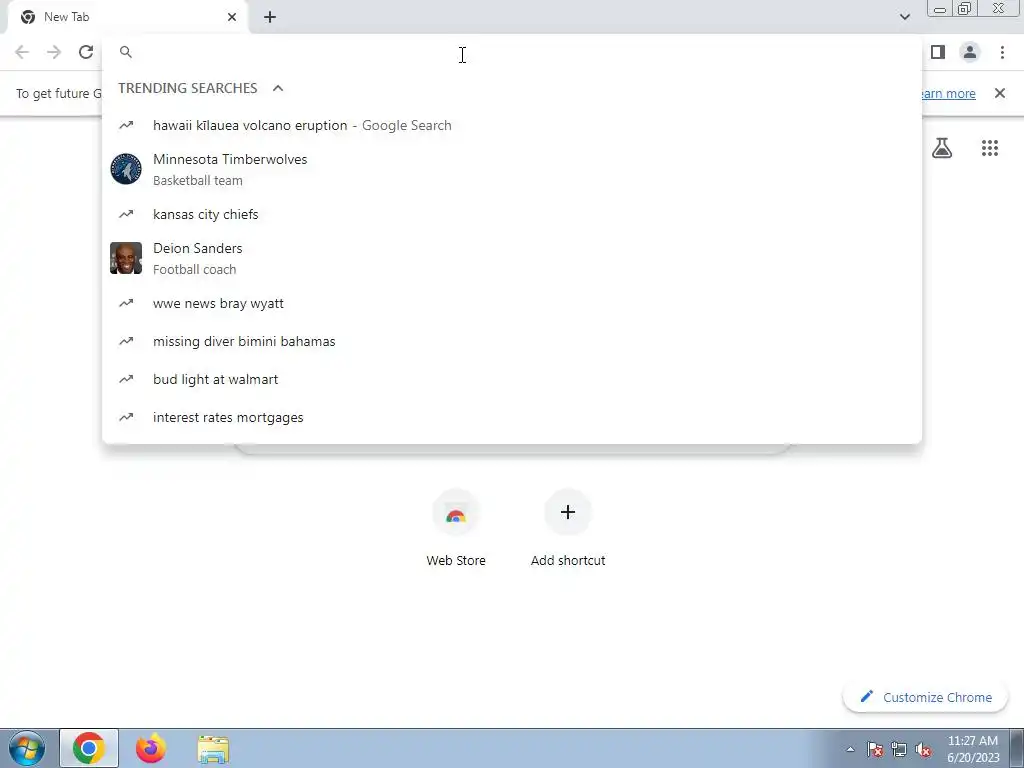Image resolution: width=1024 pixels, height=768 pixels.
Task: Select missing diver bimini bahamas suggestion
Action: (512, 342)
